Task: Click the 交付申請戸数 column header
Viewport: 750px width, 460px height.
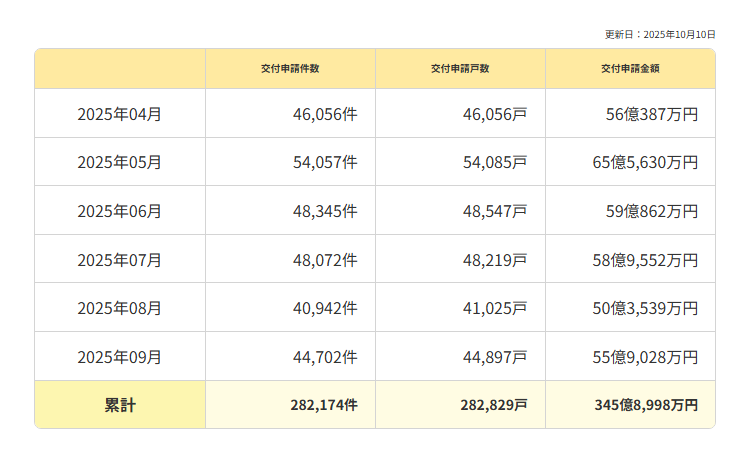Action: (x=460, y=69)
